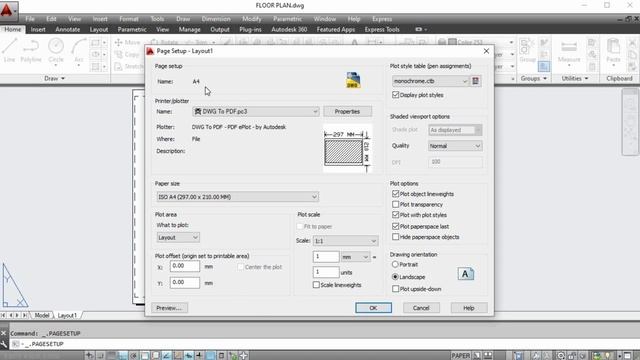
Task: Click the Properties button for the plotter
Action: click(x=347, y=111)
